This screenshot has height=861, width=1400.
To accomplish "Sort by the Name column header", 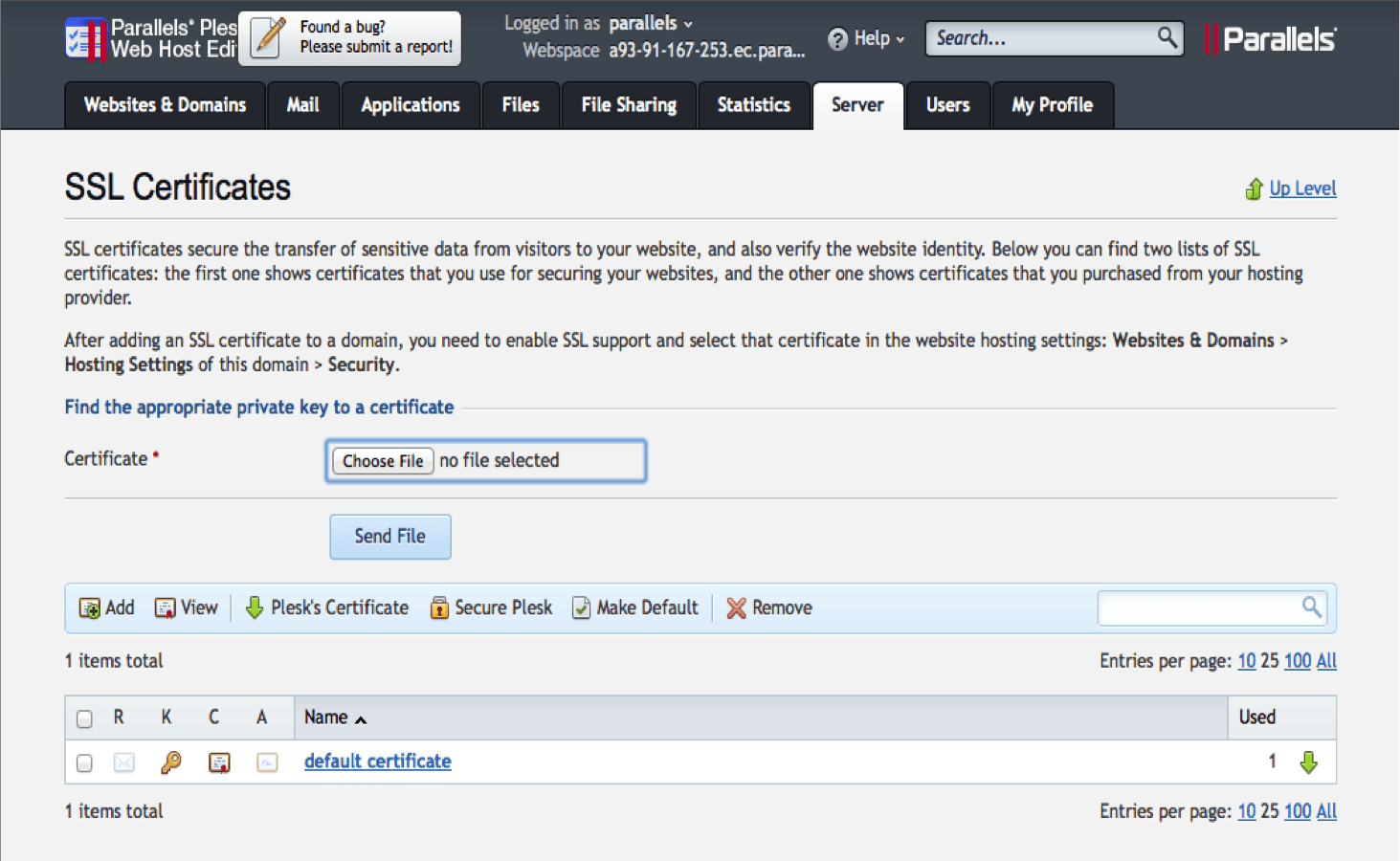I will pos(335,717).
